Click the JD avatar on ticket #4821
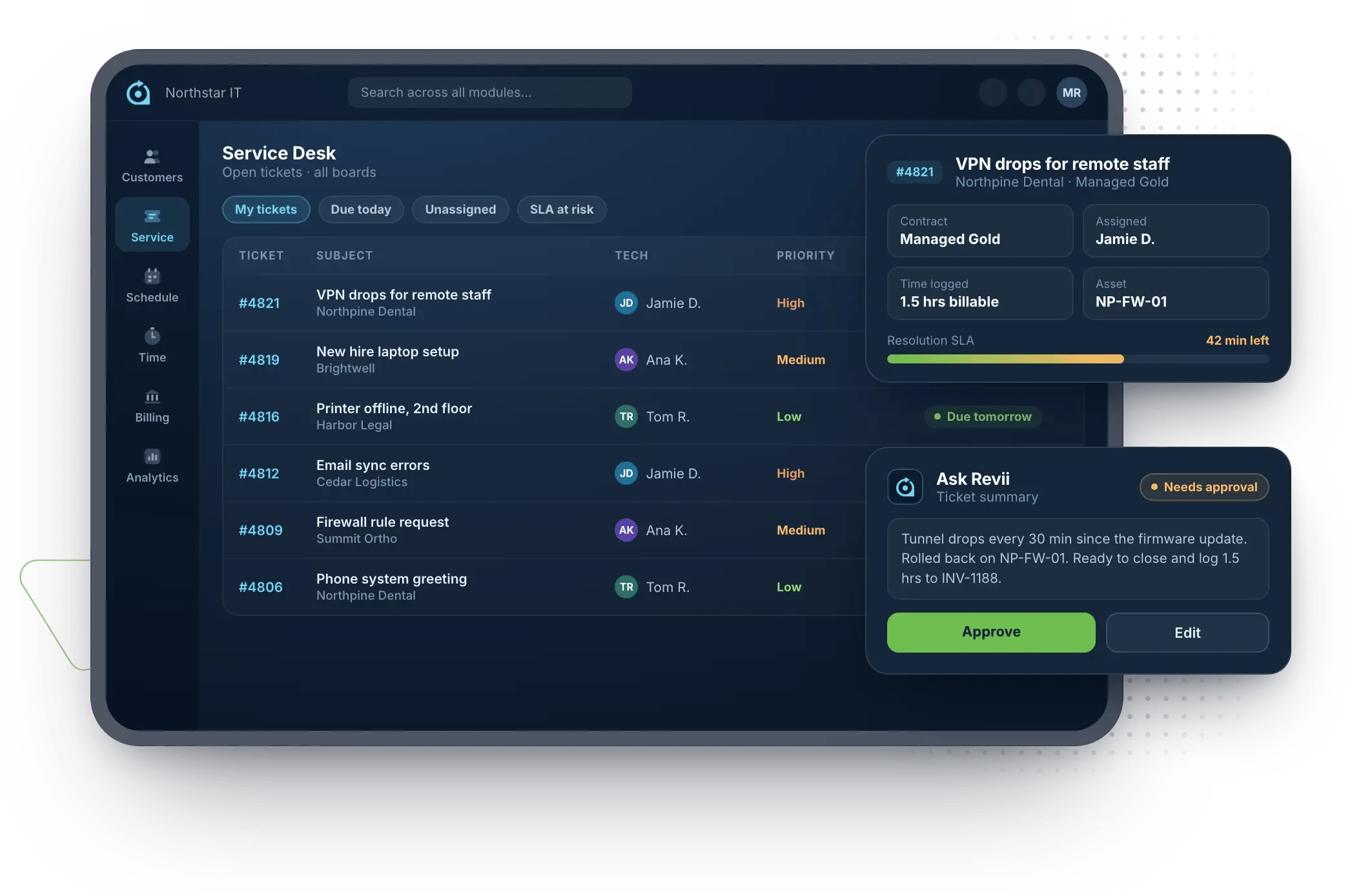This screenshot has height=896, width=1352. [x=626, y=303]
